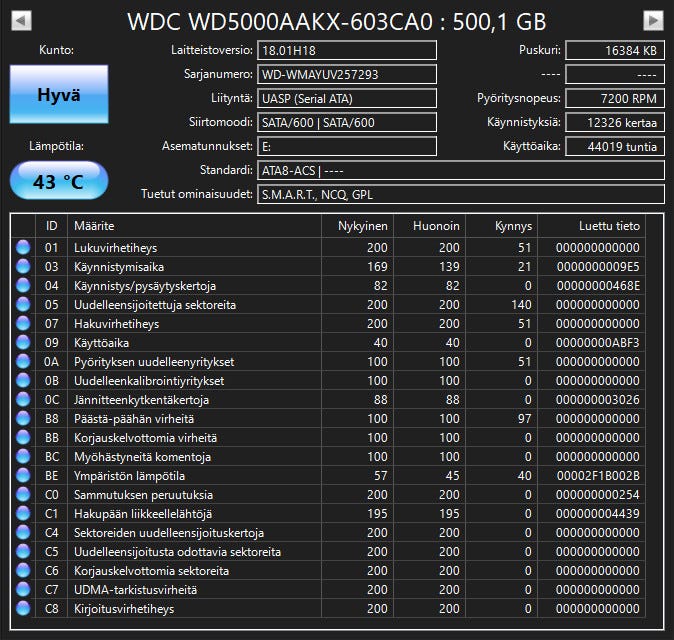Select status orb for Hakupään liikkeellelähtöjä row
This screenshot has width=674, height=640.
point(23,514)
